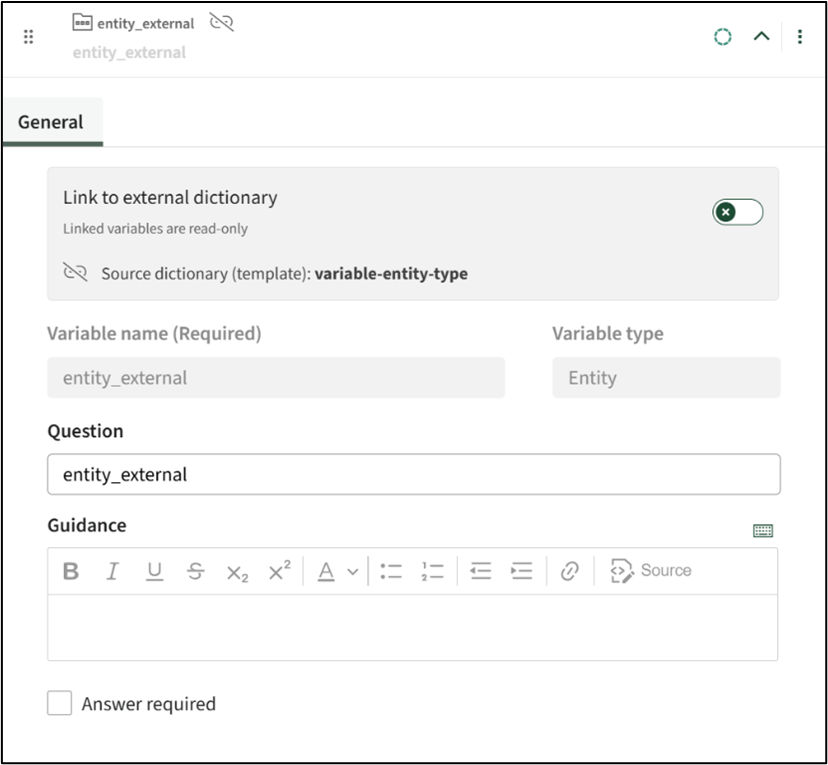Click the Underline formatting icon
This screenshot has height=765, width=828.
154,571
